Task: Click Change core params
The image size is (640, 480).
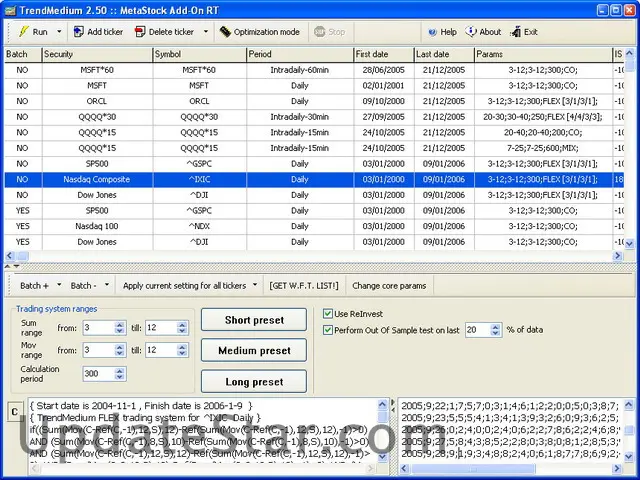Action: [x=389, y=286]
